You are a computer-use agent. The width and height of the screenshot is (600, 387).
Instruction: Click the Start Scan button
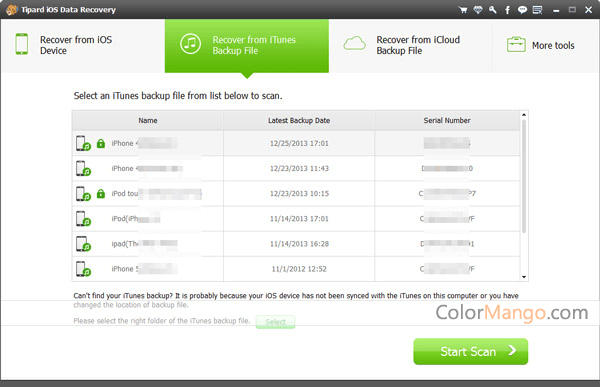pyautogui.click(x=471, y=351)
